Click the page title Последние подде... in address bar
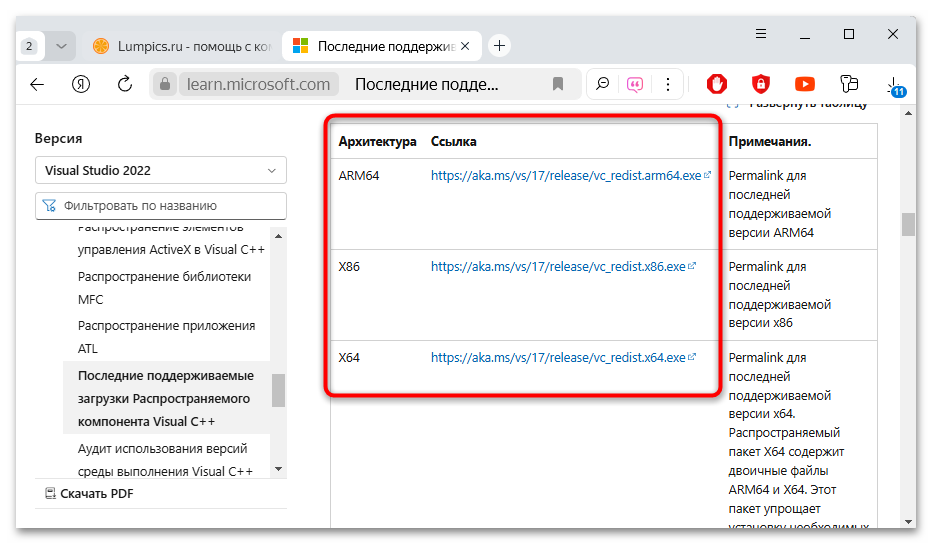Image resolution: width=932 pixels, height=544 pixels. (426, 84)
